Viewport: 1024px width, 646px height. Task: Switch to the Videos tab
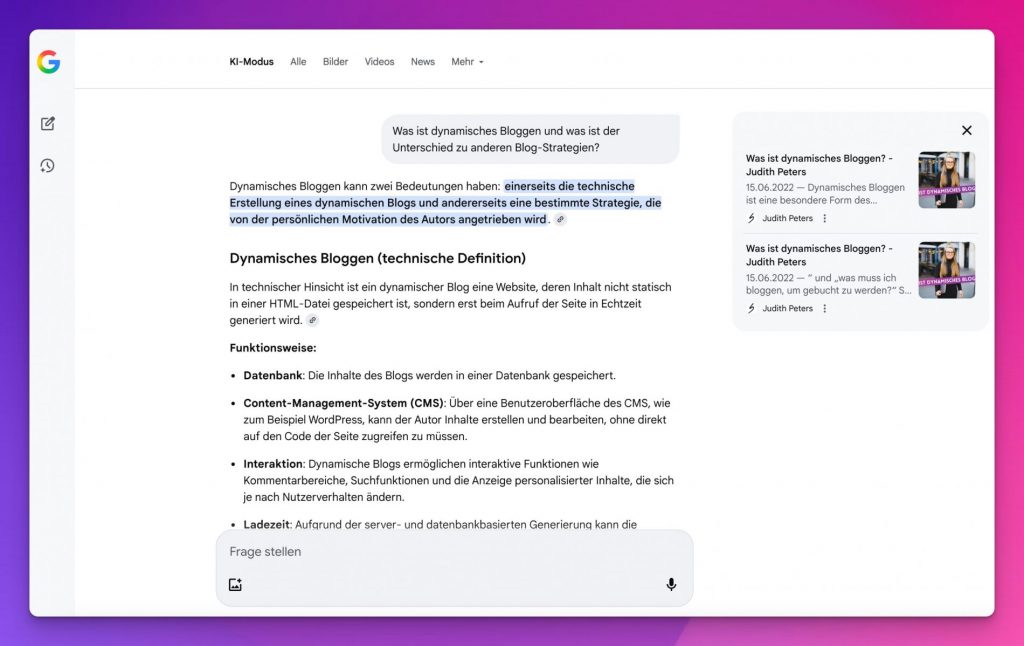[379, 62]
